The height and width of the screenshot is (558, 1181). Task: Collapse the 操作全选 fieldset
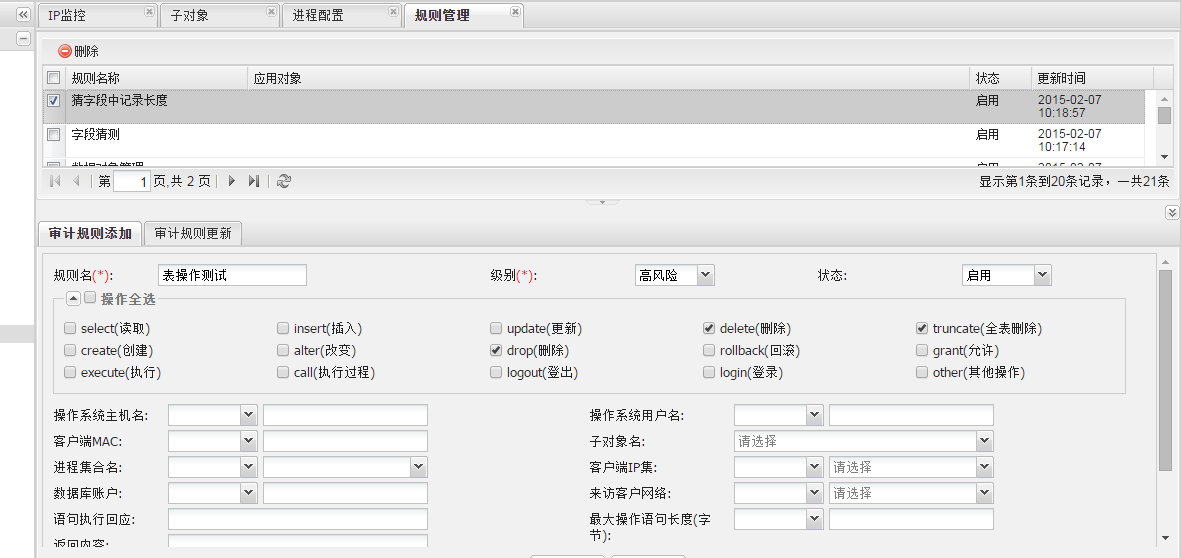(x=74, y=298)
